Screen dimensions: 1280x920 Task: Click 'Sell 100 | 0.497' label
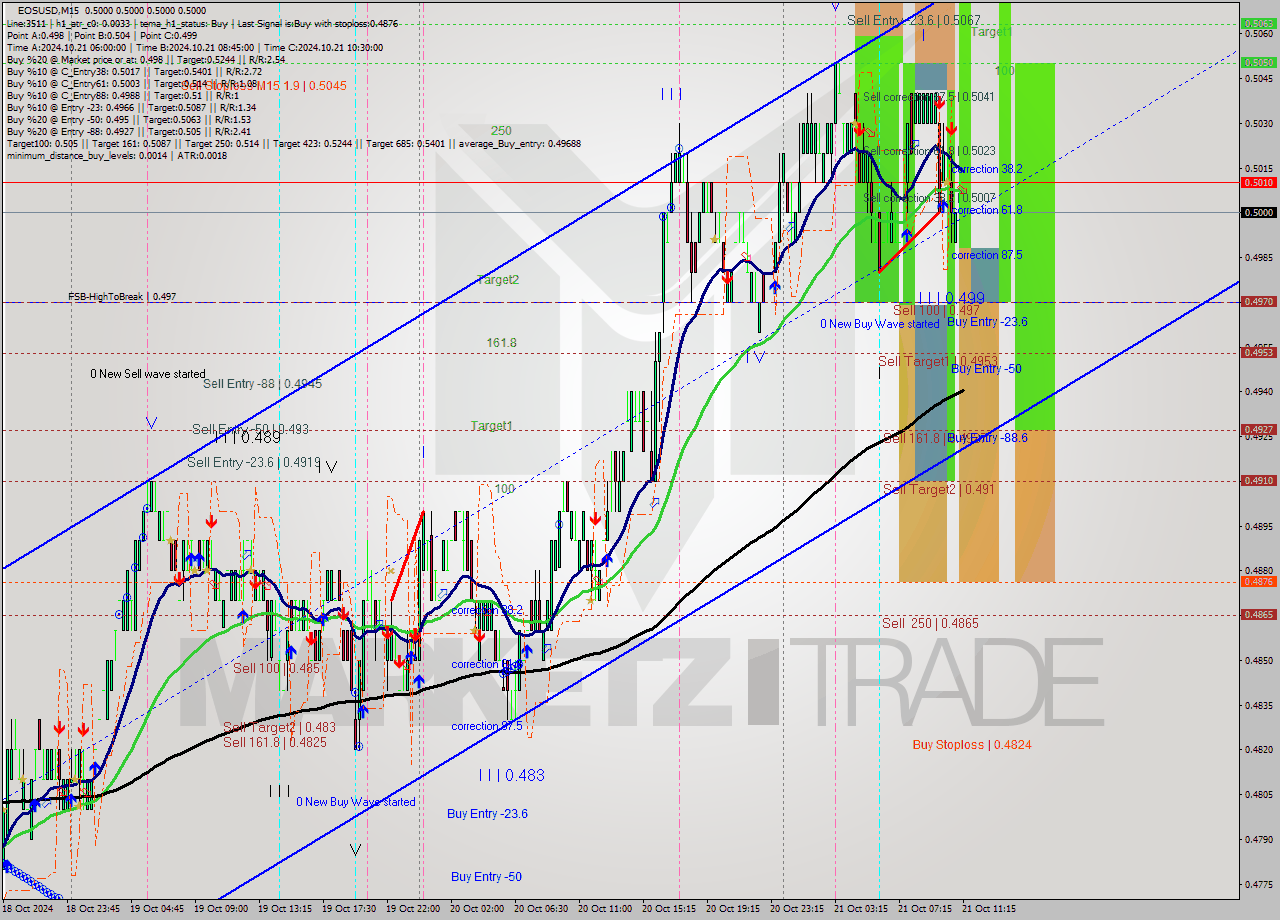(x=937, y=311)
